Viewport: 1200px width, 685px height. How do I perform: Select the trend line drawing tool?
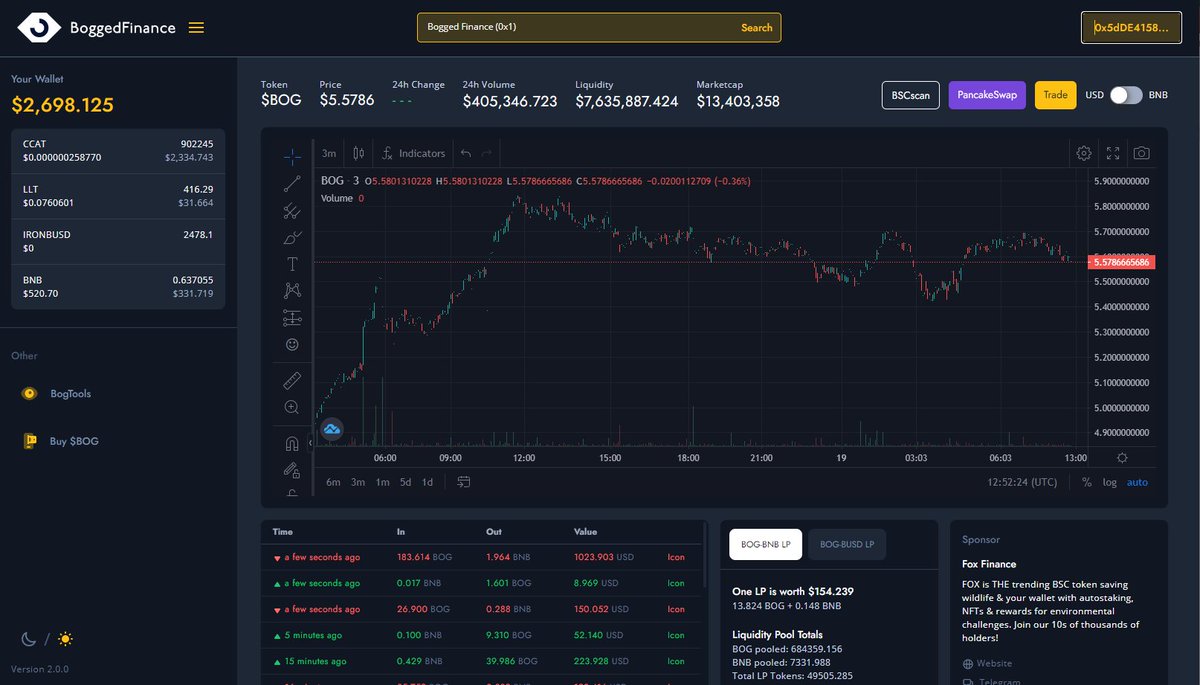[x=292, y=183]
